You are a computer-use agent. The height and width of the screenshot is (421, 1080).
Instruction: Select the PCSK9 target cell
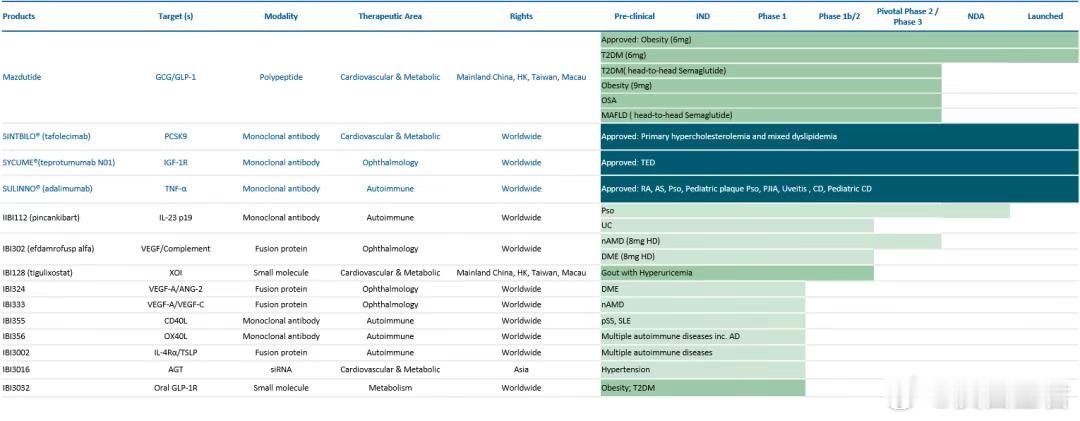click(x=176, y=136)
